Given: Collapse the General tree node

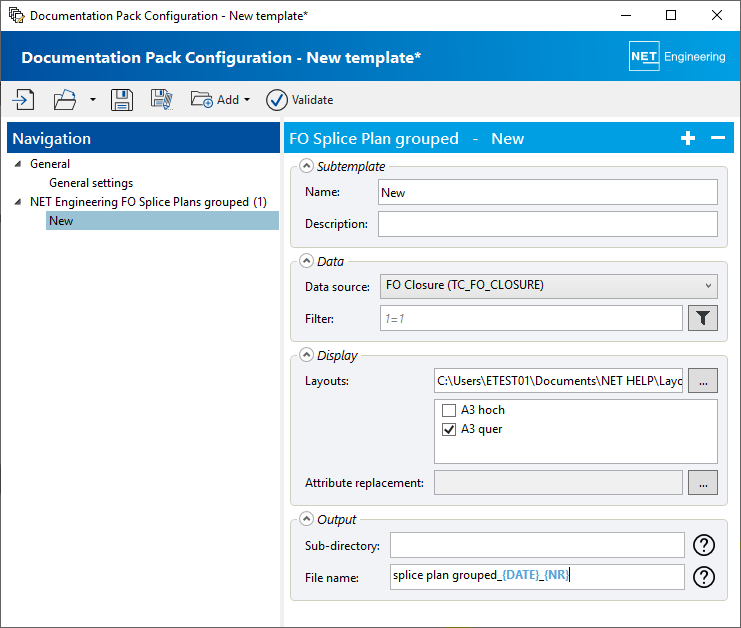Looking at the screenshot, I should pos(18,164).
